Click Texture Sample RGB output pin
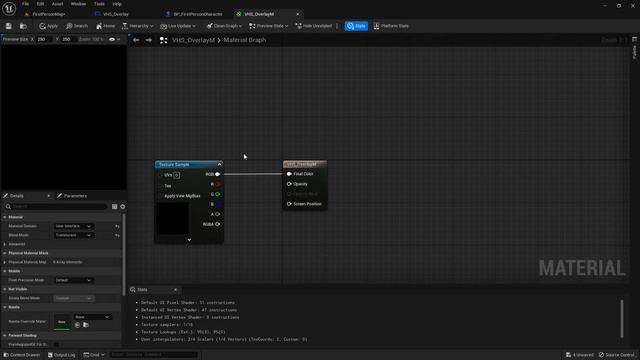This screenshot has width=640, height=360. tap(218, 174)
